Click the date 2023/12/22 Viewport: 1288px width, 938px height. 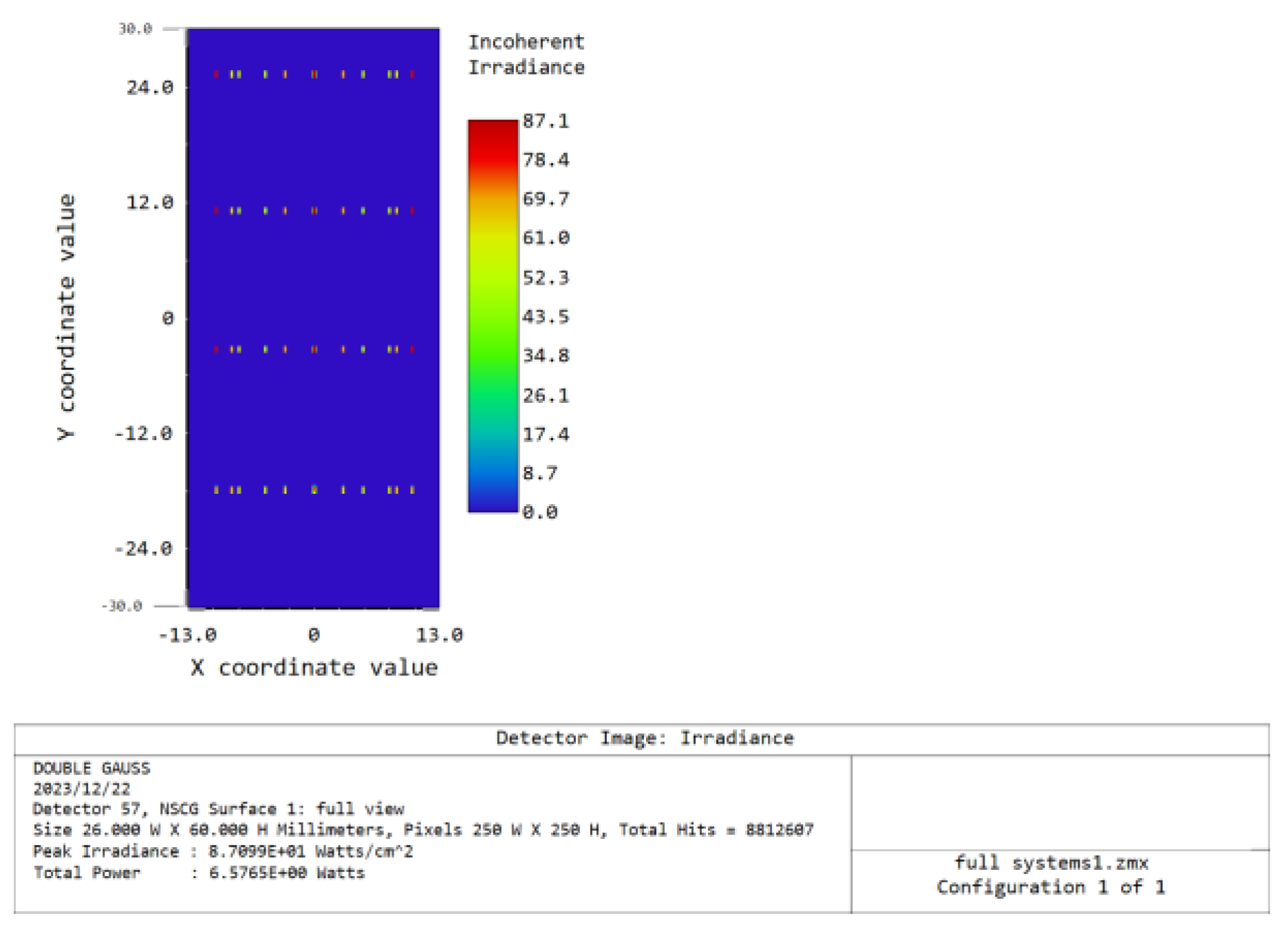tap(81, 789)
